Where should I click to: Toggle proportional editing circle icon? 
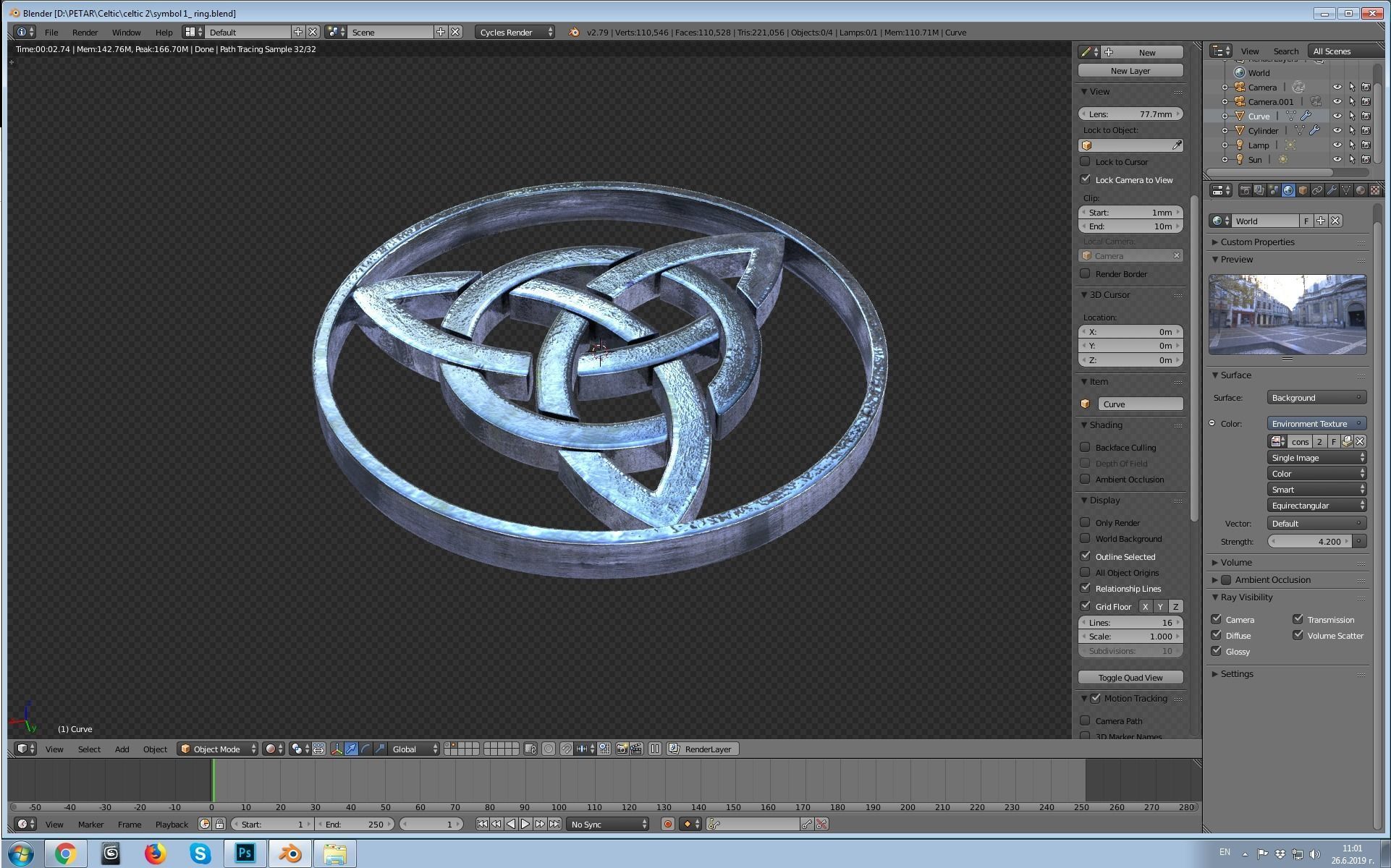click(549, 749)
